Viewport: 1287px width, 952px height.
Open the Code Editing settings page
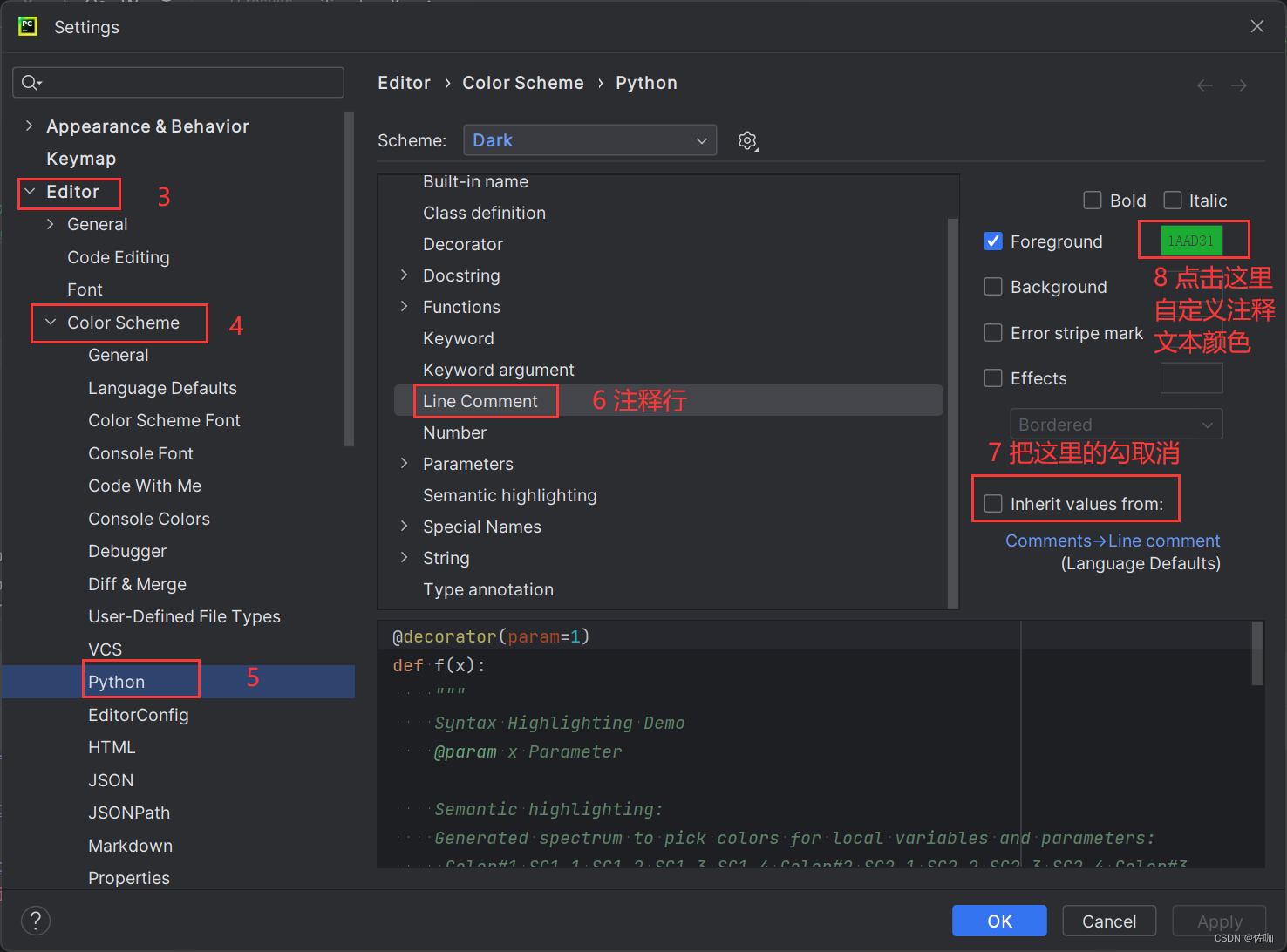[x=119, y=257]
